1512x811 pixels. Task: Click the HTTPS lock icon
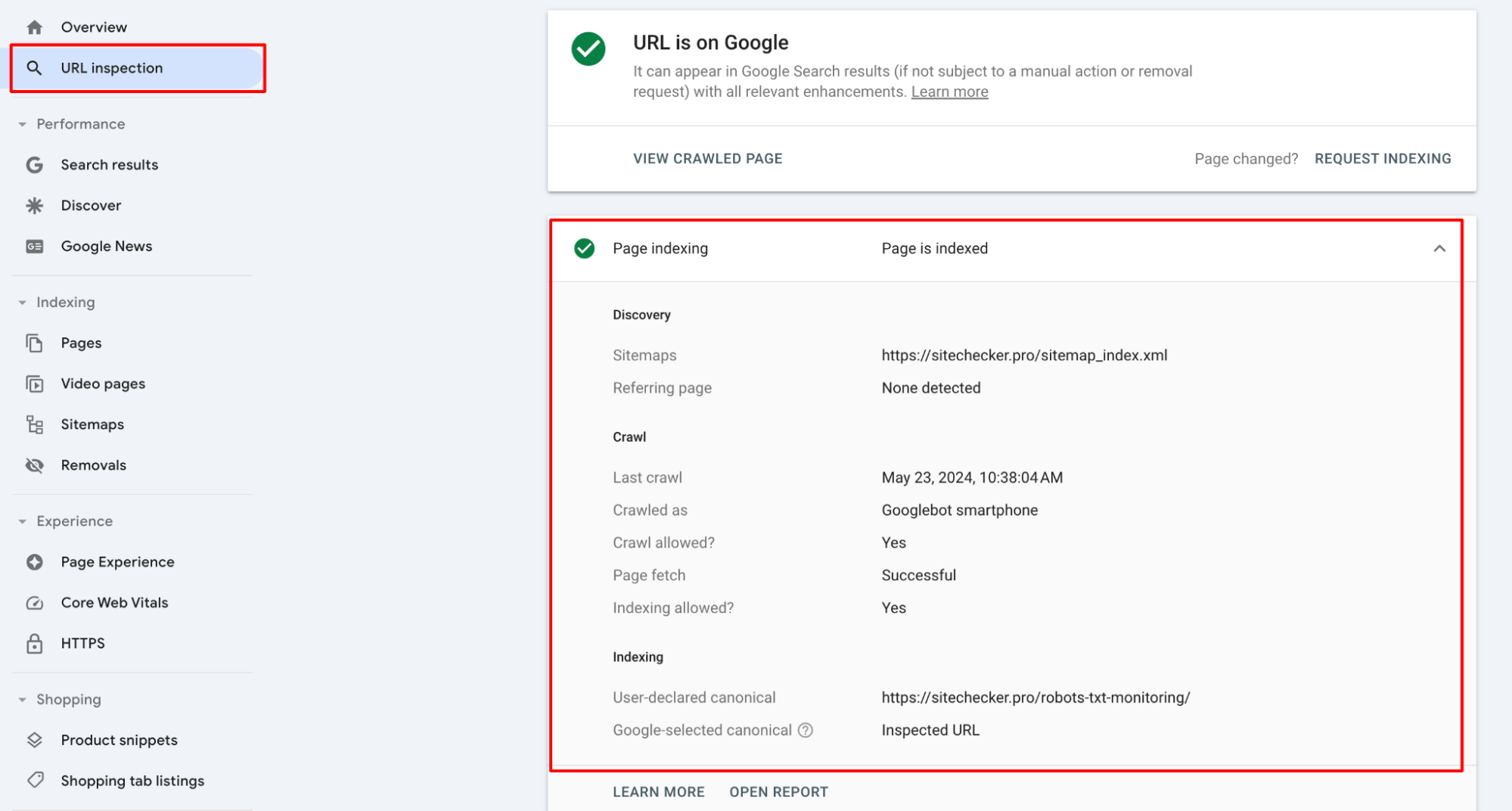[x=34, y=644]
